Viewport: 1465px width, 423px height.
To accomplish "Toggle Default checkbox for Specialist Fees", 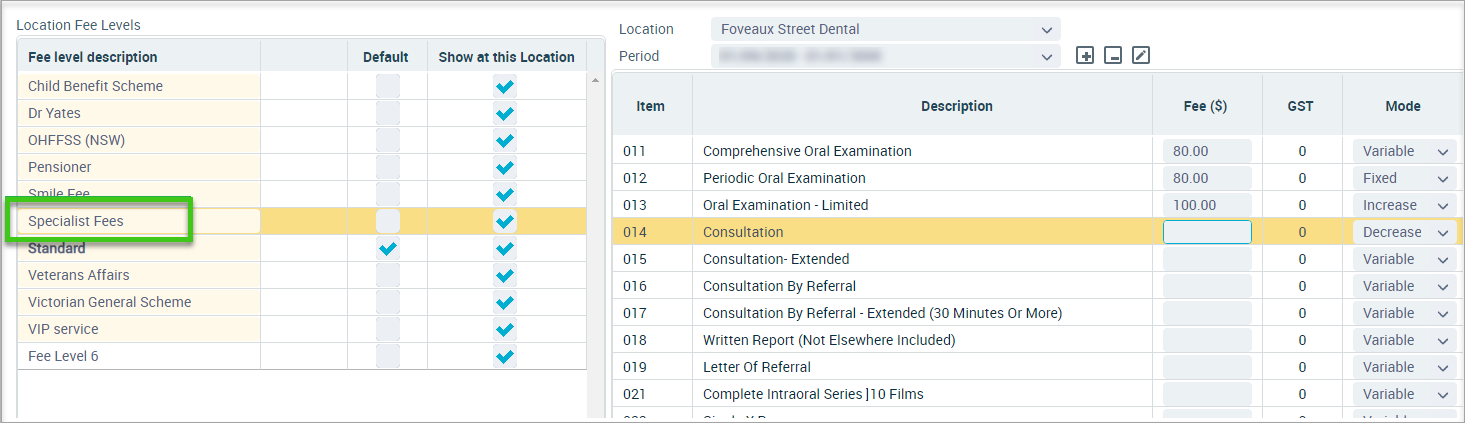I will [x=388, y=221].
